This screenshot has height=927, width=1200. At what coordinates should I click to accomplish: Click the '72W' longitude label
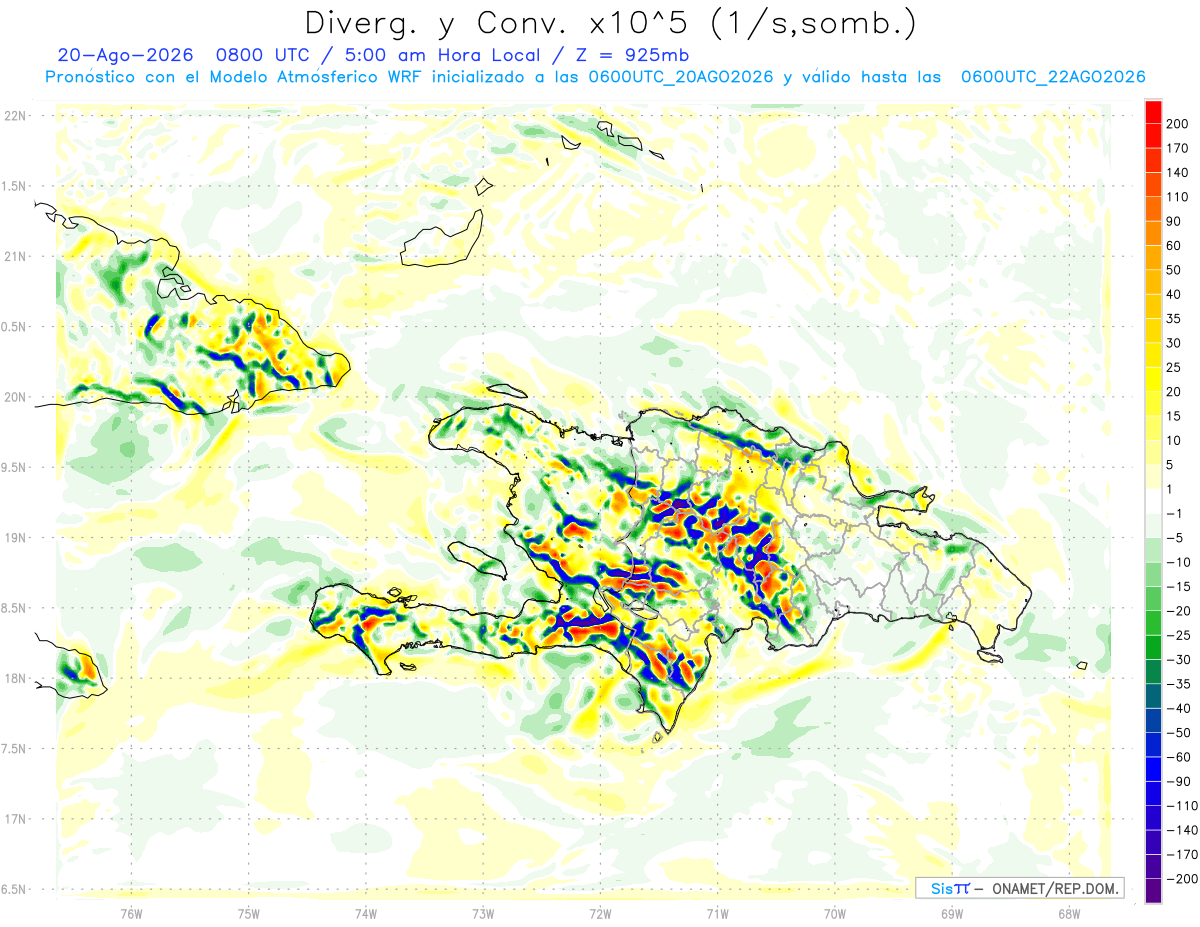tap(600, 913)
